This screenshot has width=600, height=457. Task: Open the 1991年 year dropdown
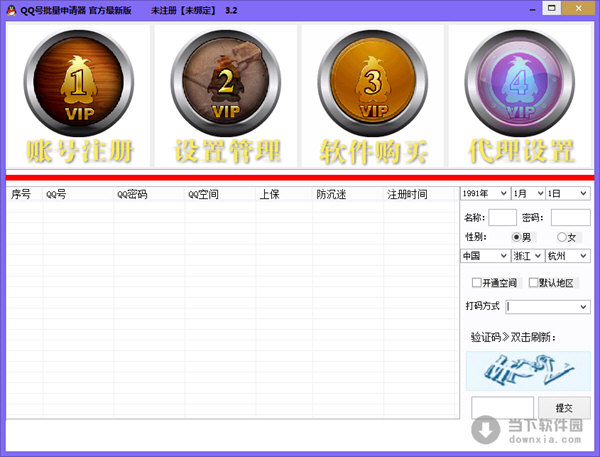click(x=485, y=194)
